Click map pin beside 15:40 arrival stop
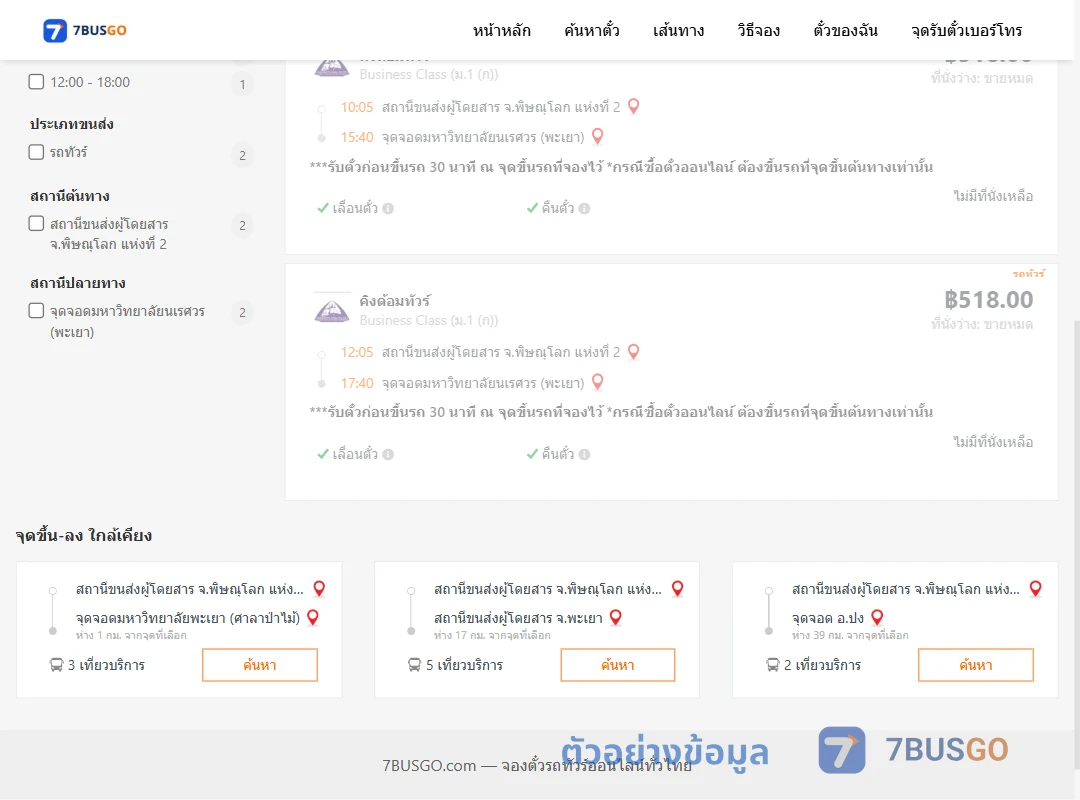 (x=598, y=136)
